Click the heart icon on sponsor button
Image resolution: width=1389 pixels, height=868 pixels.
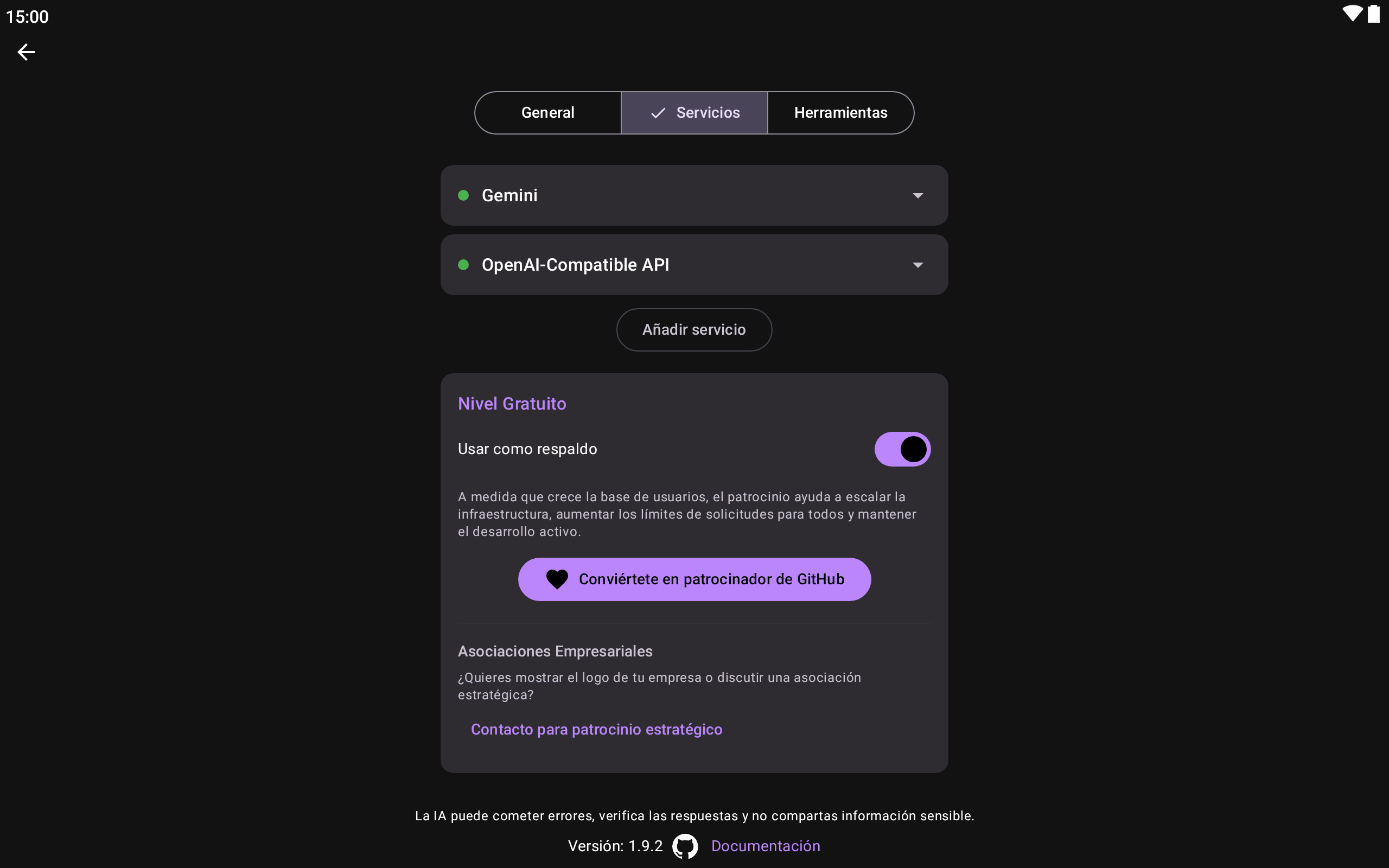pos(557,579)
